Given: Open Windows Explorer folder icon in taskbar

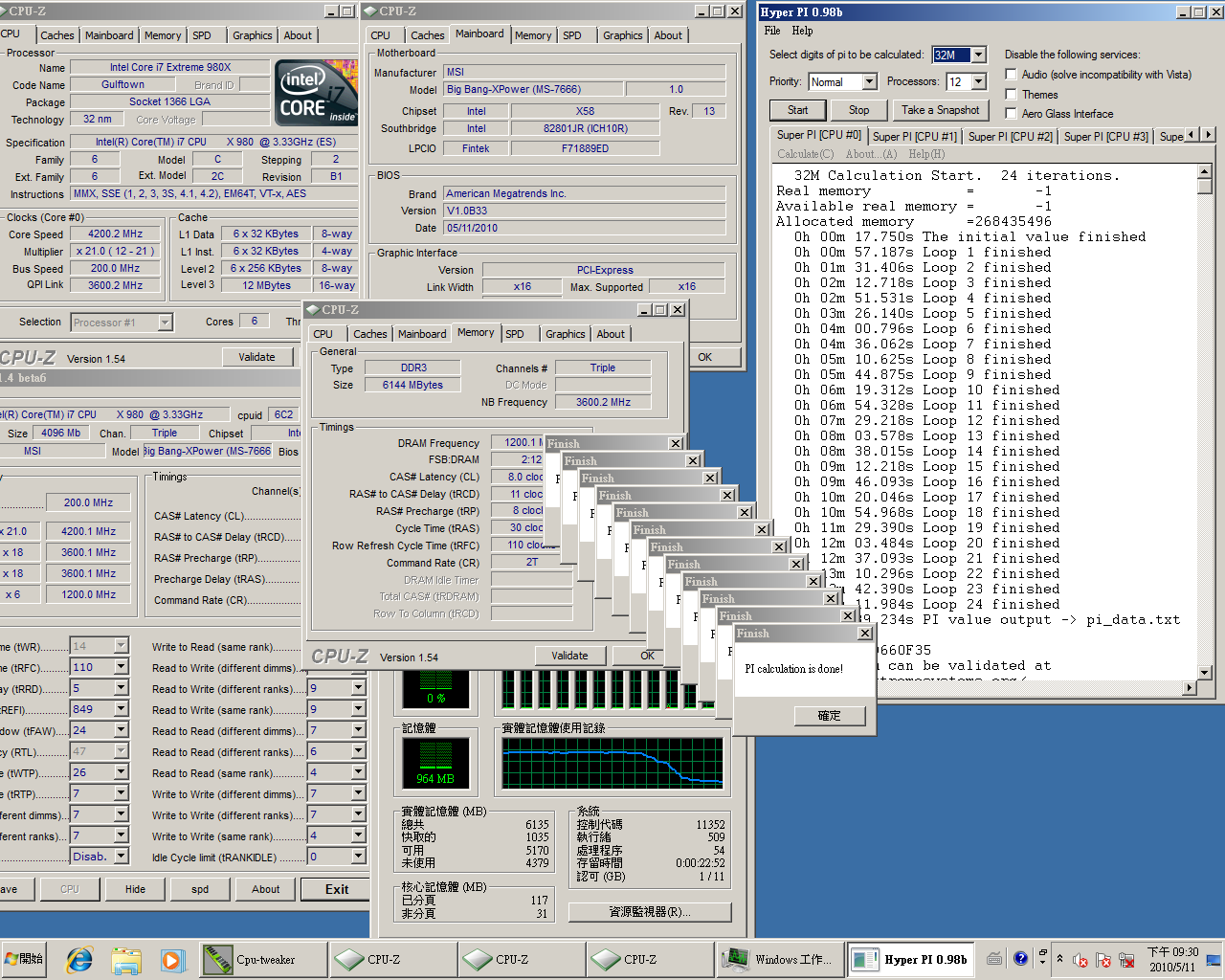Looking at the screenshot, I should click(x=126, y=959).
